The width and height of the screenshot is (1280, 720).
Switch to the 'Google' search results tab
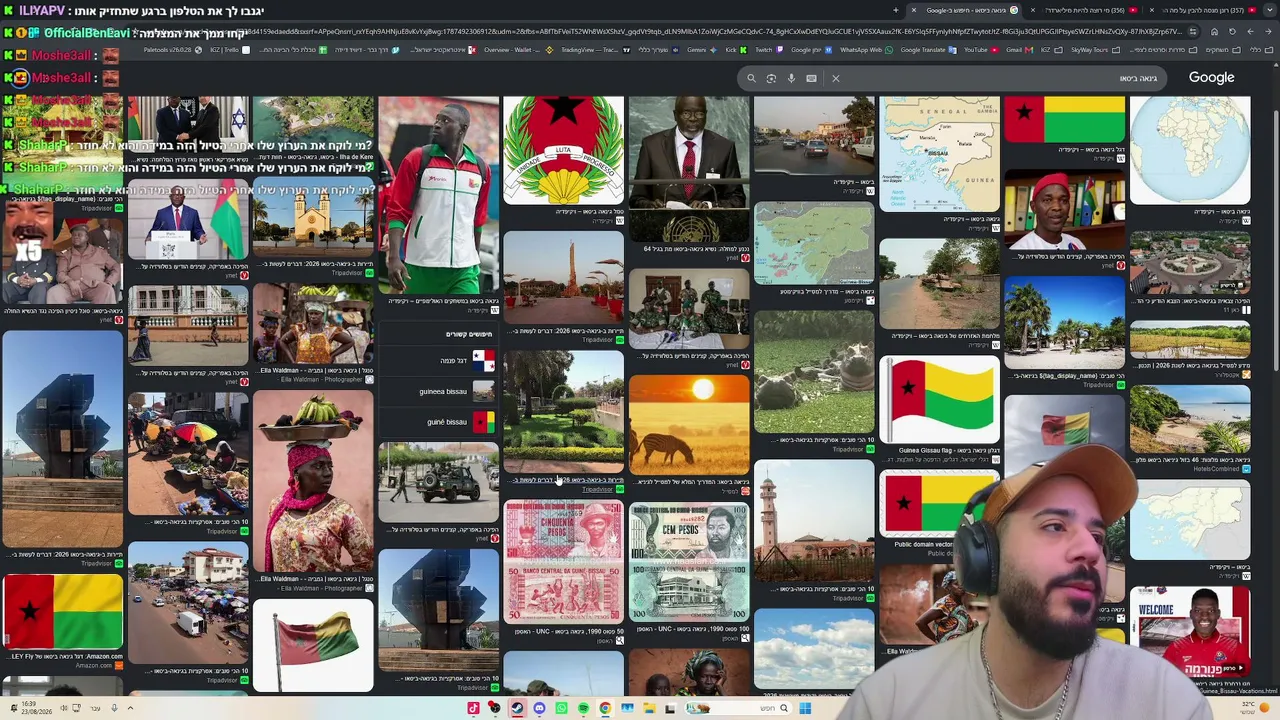pos(965,10)
